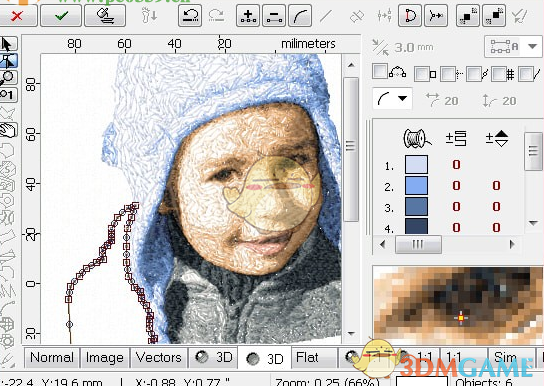Click the Flat view button

click(307, 357)
